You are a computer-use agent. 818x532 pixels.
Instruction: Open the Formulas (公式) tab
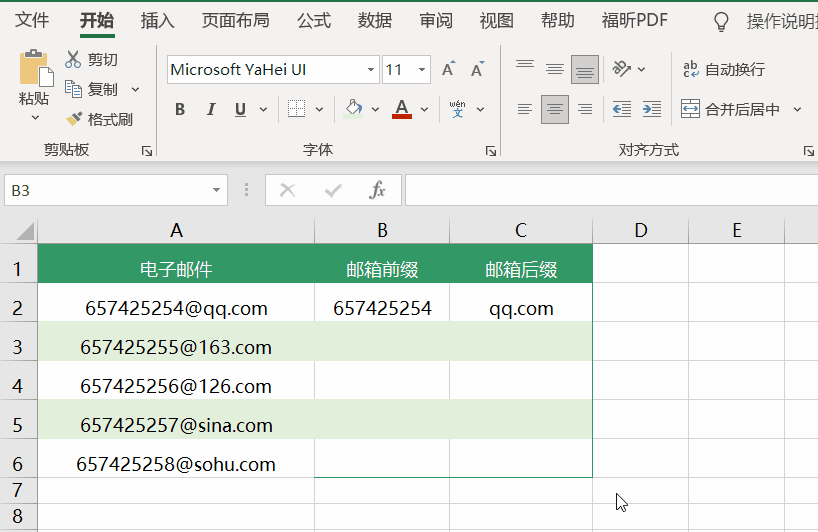(x=314, y=20)
